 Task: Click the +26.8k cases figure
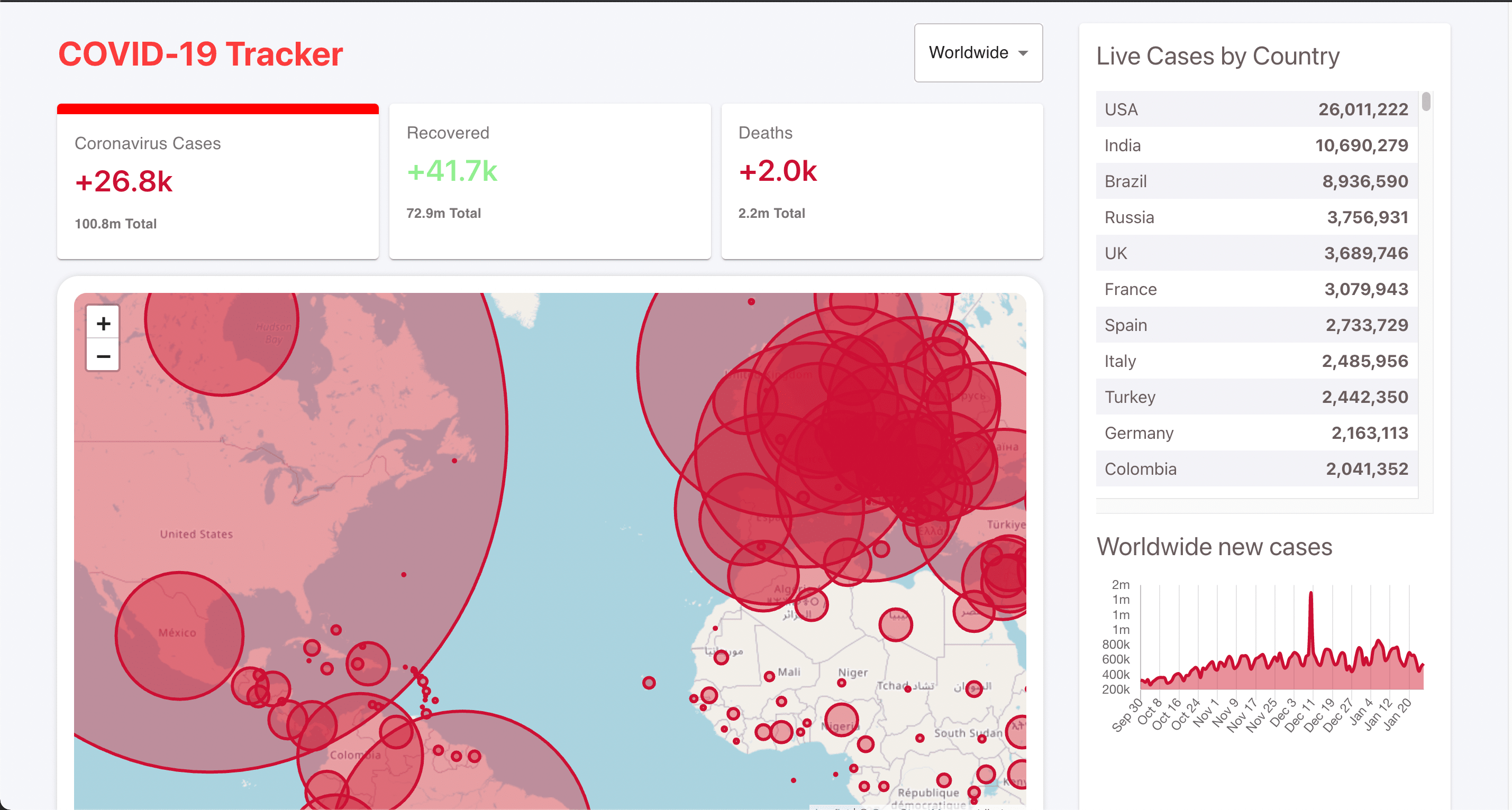[x=123, y=181]
